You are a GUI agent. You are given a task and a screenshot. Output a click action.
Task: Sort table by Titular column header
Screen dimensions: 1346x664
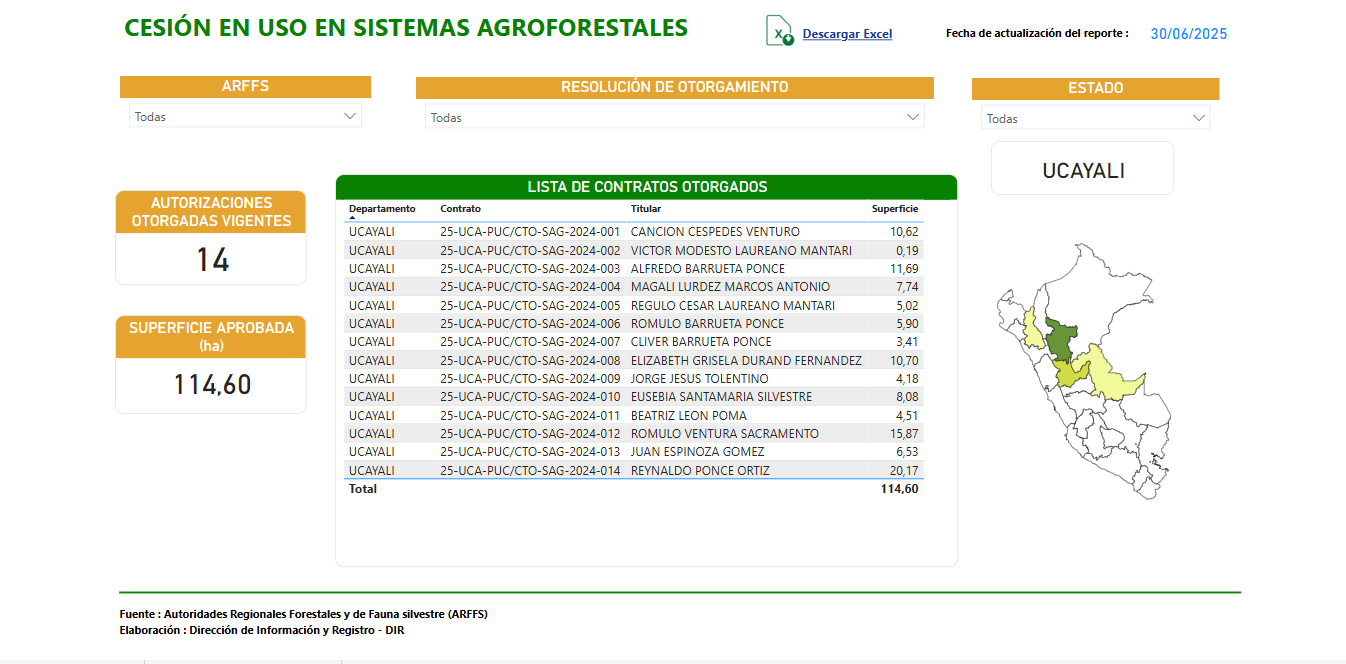click(646, 209)
